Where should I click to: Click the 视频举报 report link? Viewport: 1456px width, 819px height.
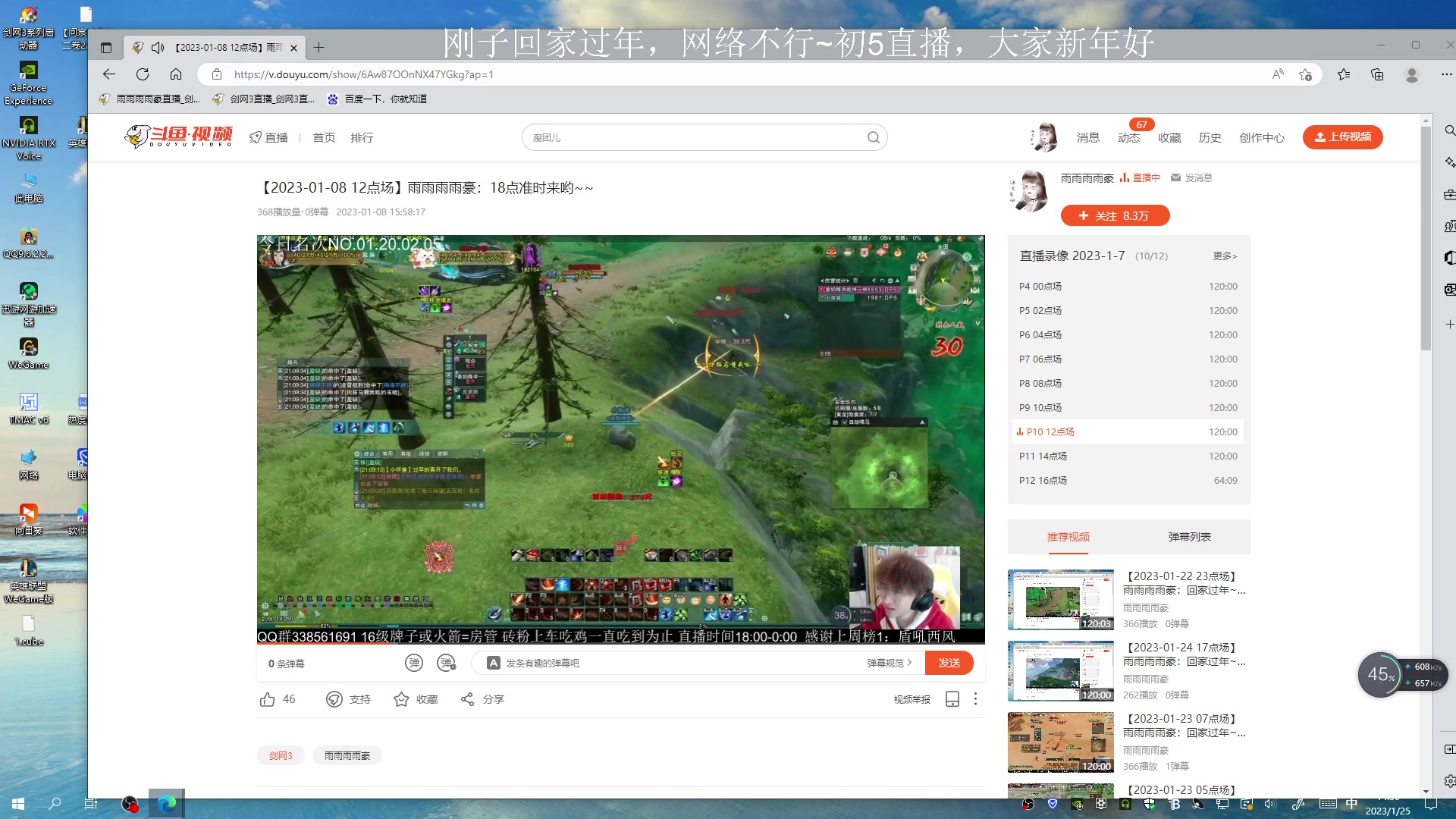click(x=912, y=699)
